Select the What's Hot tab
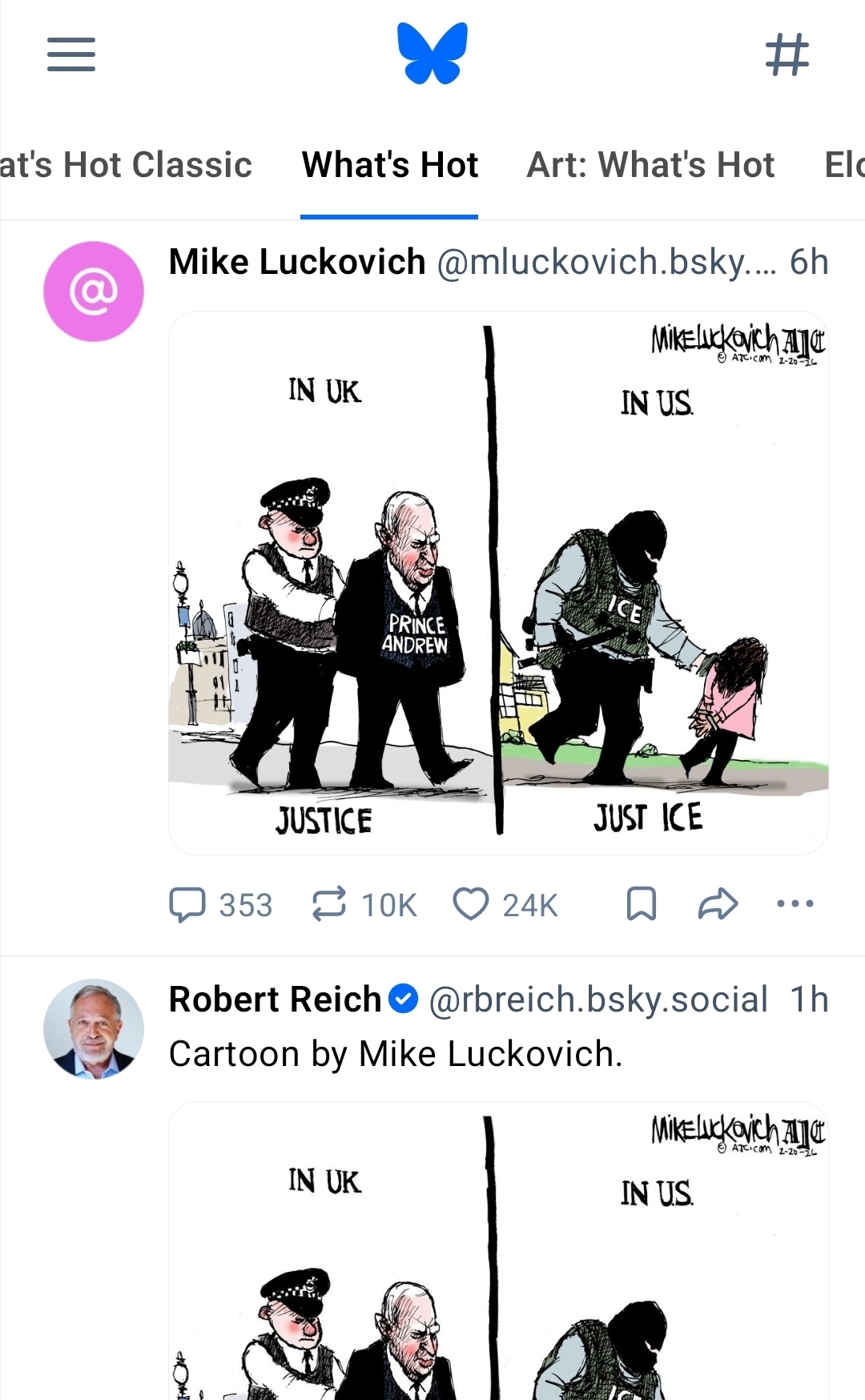This screenshot has height=1400, width=865. (389, 165)
